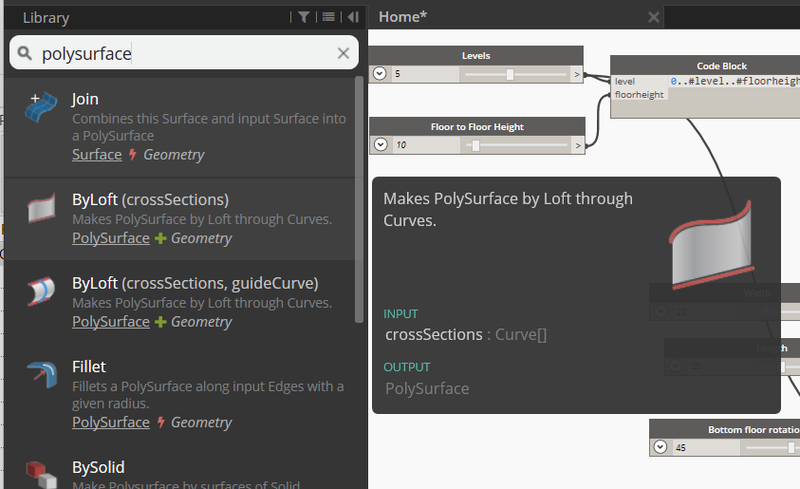Viewport: 800px width, 489px height.
Task: Expand Bottom floor rotation options chevron
Action: (660, 447)
